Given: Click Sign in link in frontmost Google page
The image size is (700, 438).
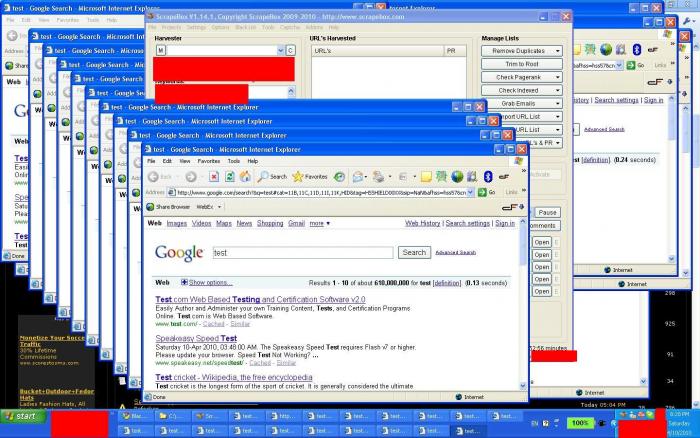Looking at the screenshot, I should (505, 223).
